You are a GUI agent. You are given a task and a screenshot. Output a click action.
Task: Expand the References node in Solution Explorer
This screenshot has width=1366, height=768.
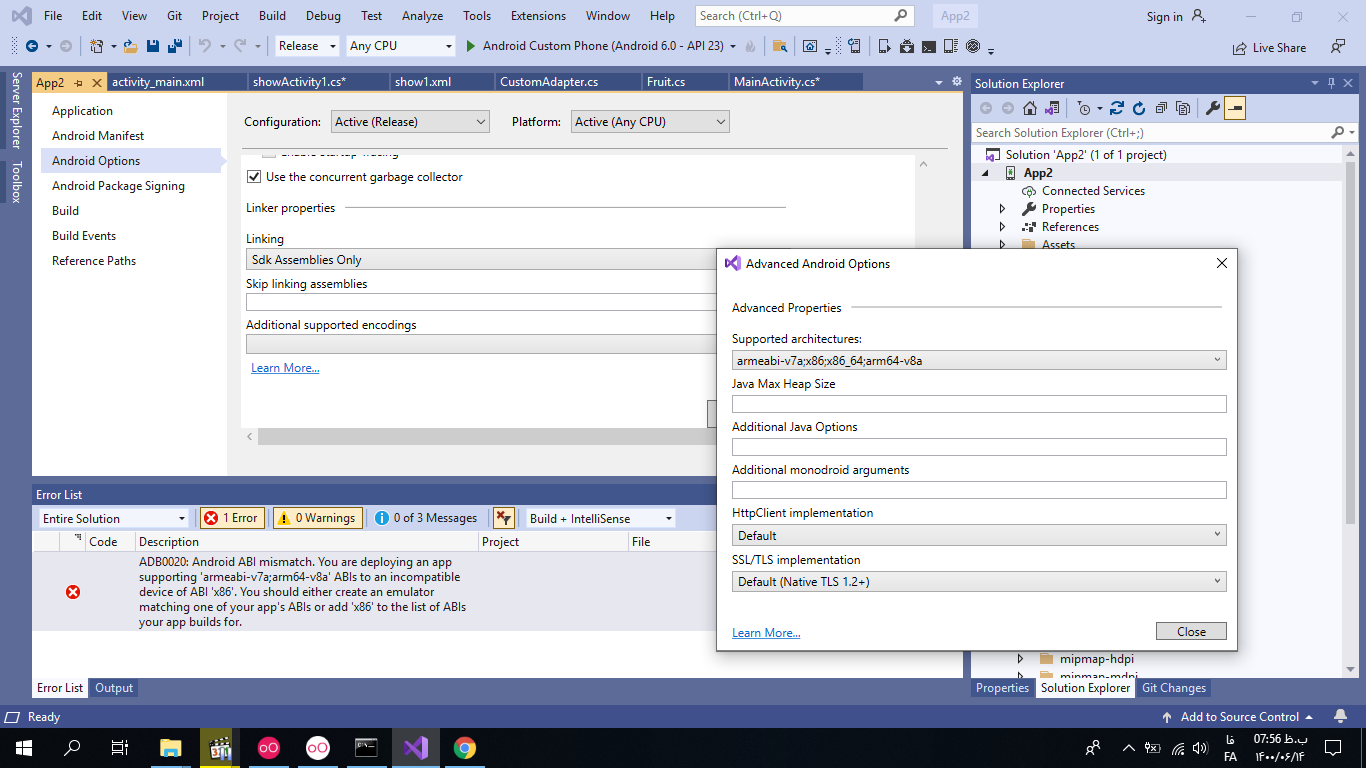click(x=1003, y=227)
